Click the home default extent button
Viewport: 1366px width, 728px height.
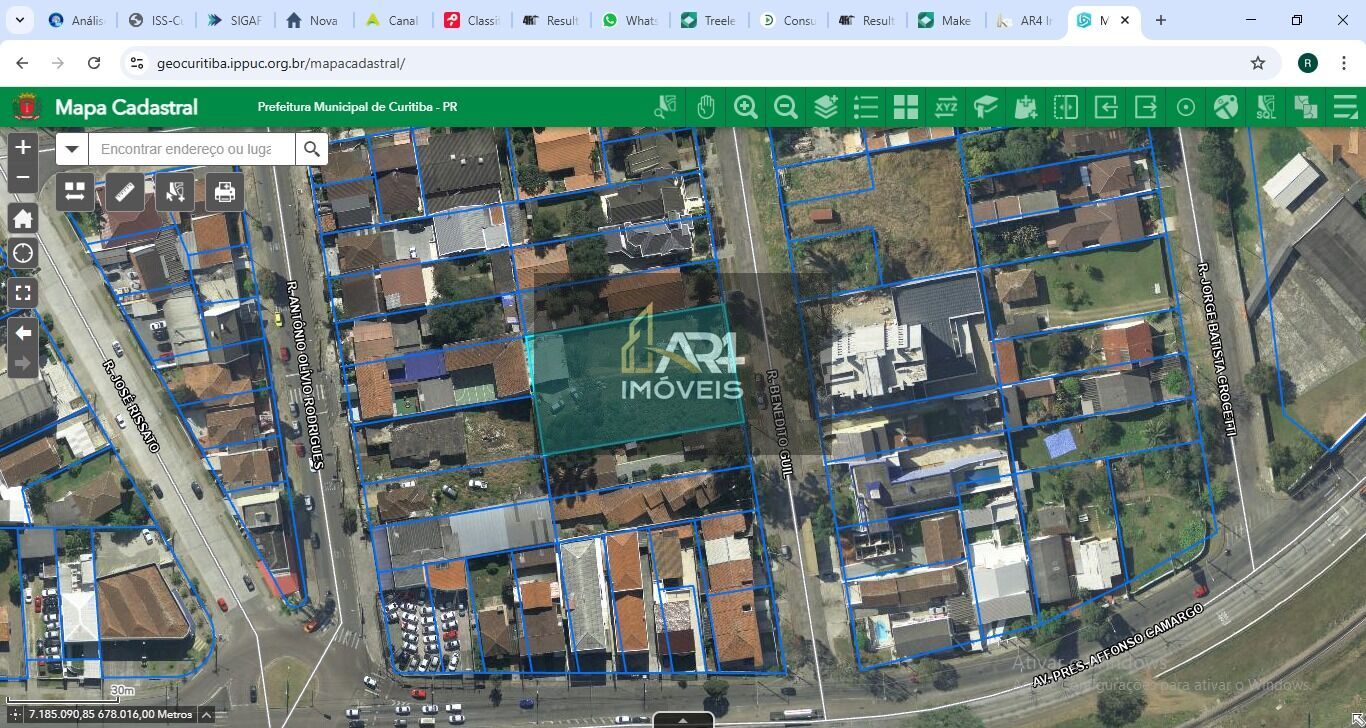[x=22, y=218]
